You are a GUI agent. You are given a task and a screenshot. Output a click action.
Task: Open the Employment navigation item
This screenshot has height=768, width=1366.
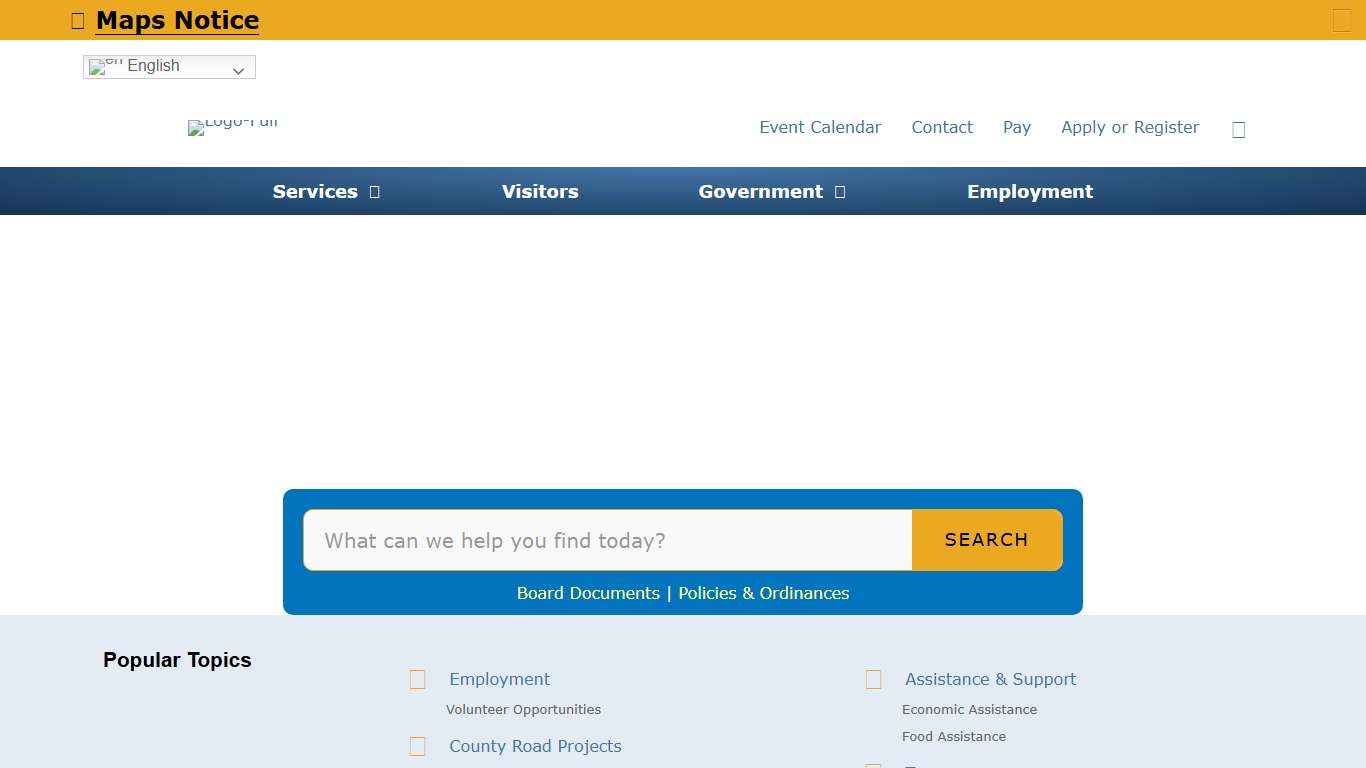[1029, 192]
